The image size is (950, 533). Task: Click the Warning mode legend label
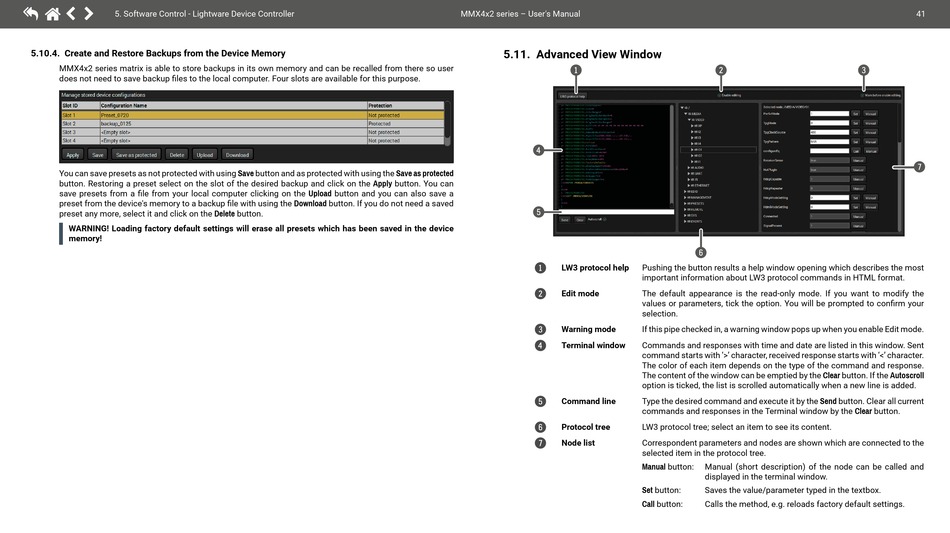588,329
